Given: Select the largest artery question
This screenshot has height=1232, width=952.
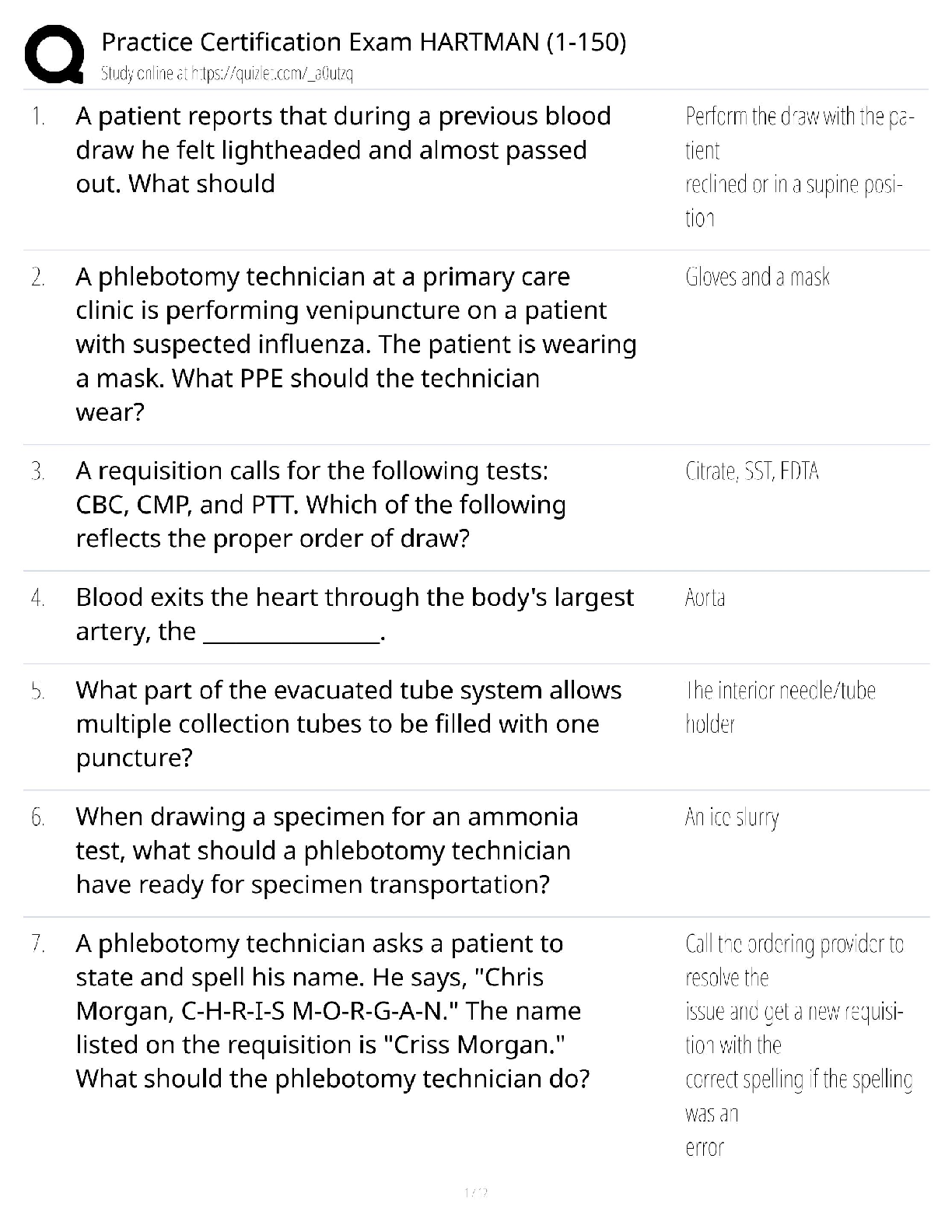Looking at the screenshot, I should click(355, 614).
